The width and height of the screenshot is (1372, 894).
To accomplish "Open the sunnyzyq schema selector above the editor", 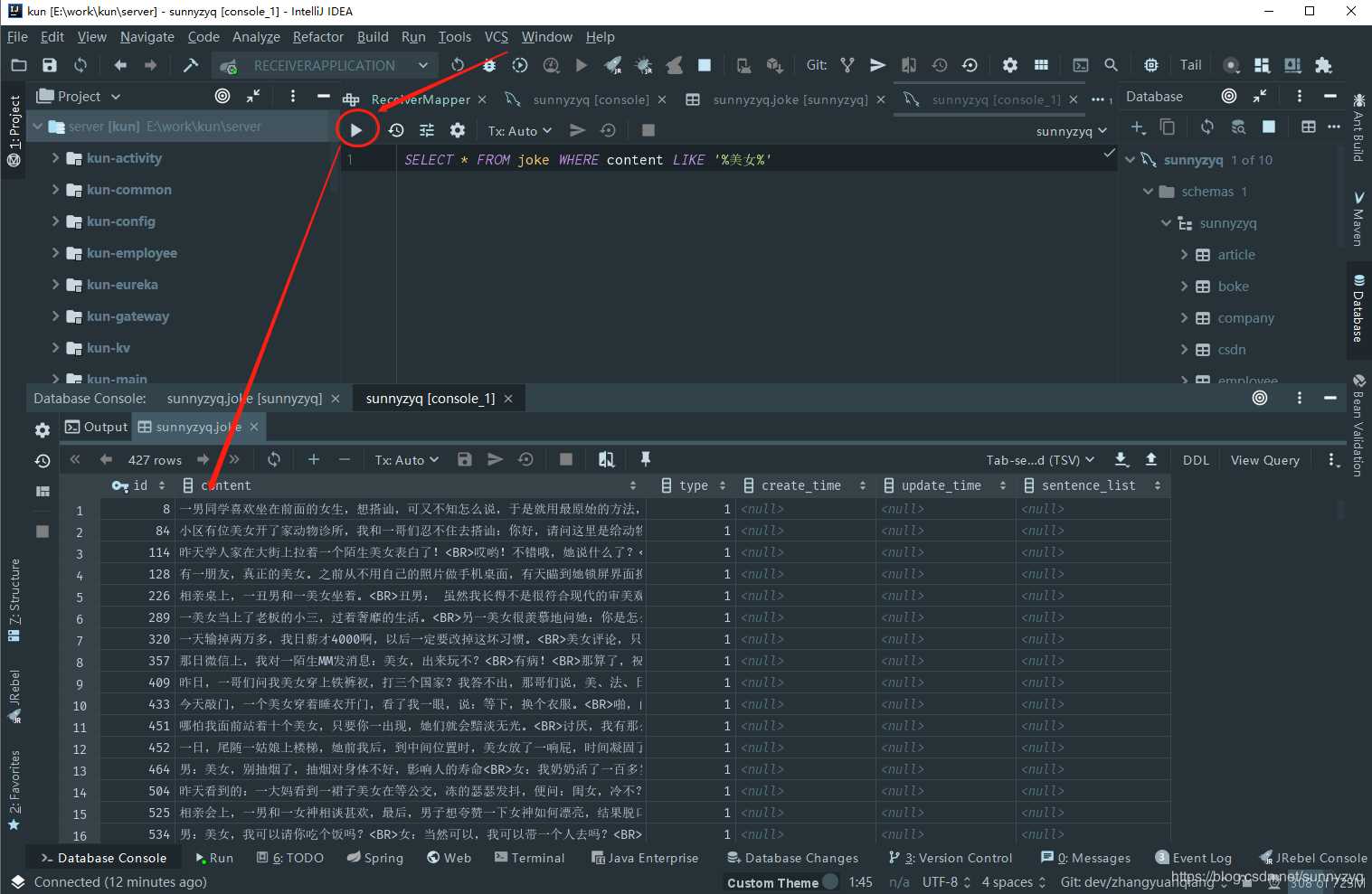I will 1072,130.
